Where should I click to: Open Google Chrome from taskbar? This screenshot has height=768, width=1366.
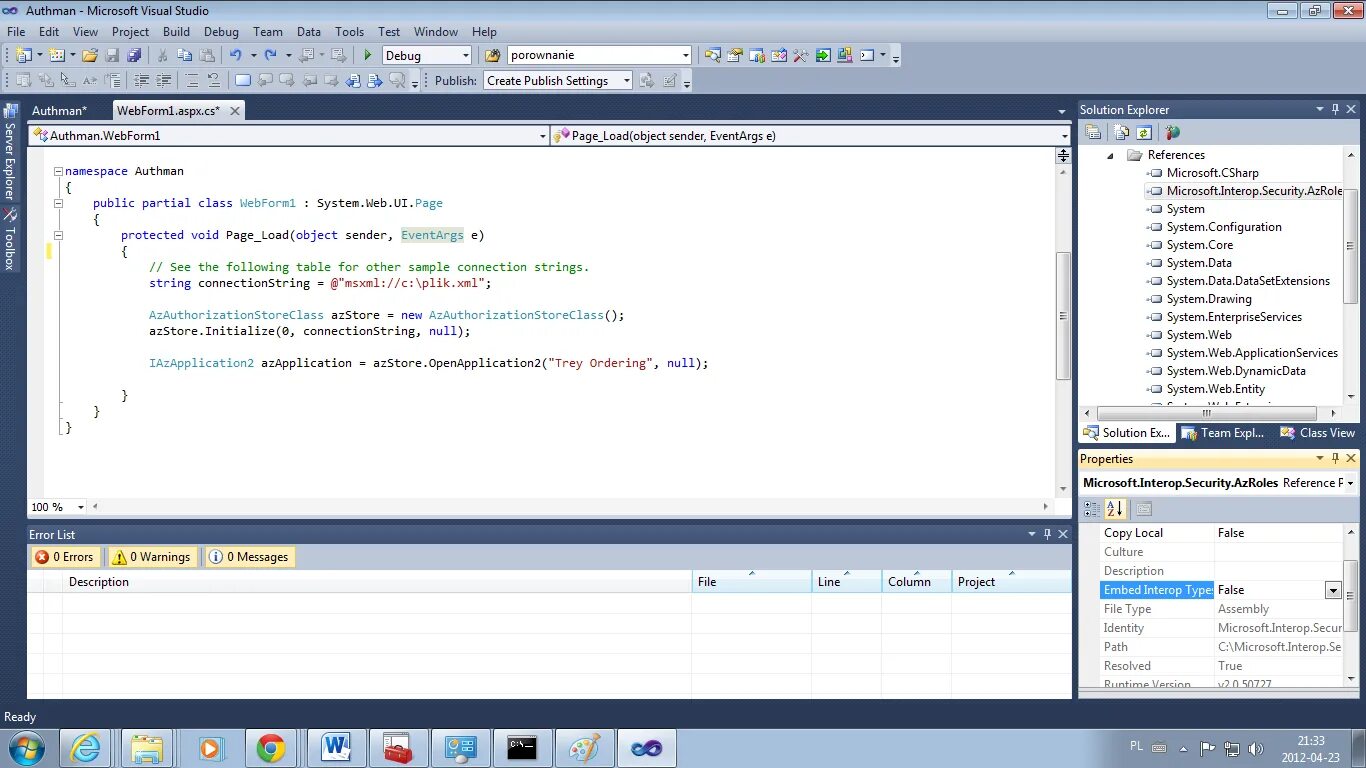point(270,748)
